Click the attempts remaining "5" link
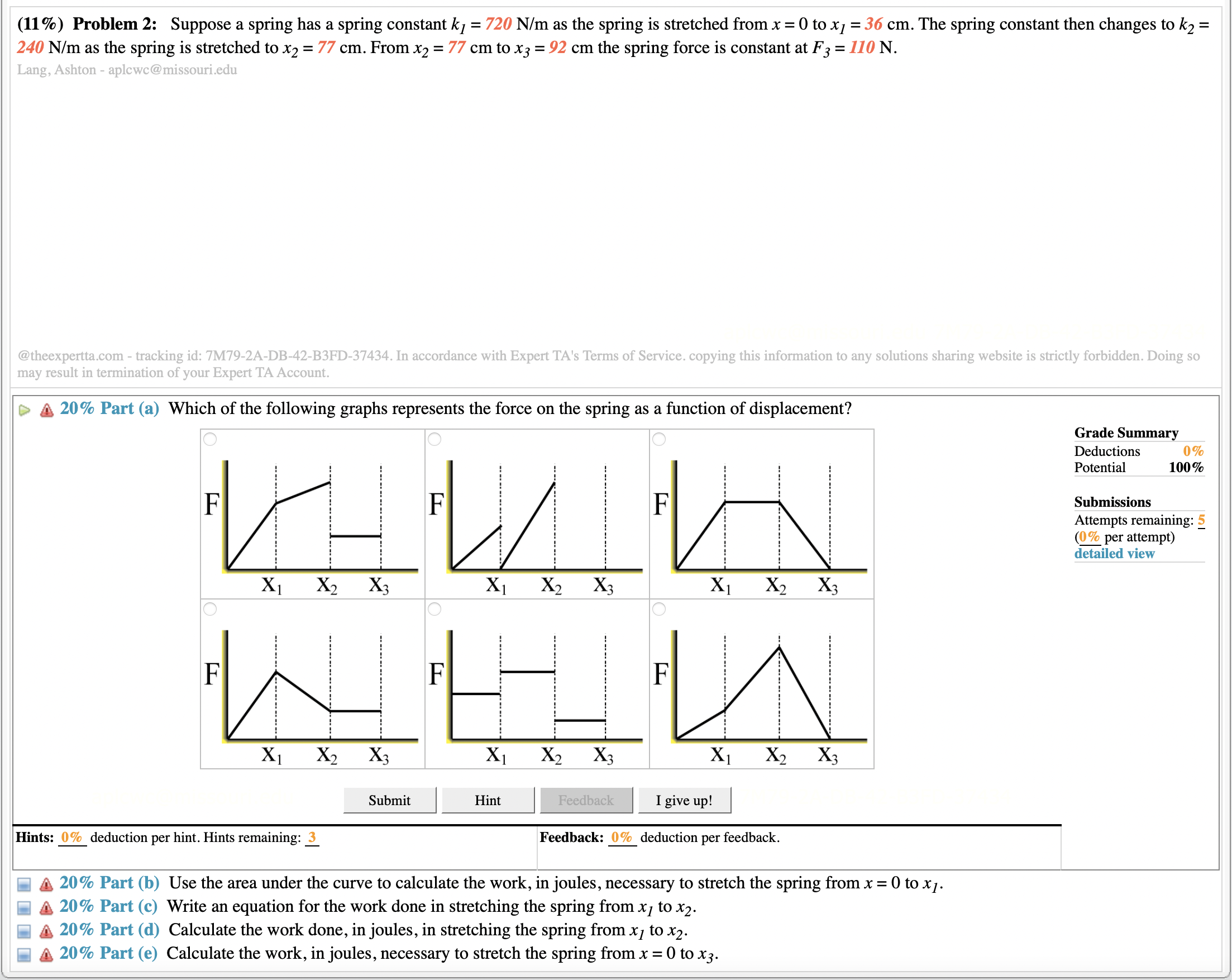1232x980 pixels. pos(1201,520)
